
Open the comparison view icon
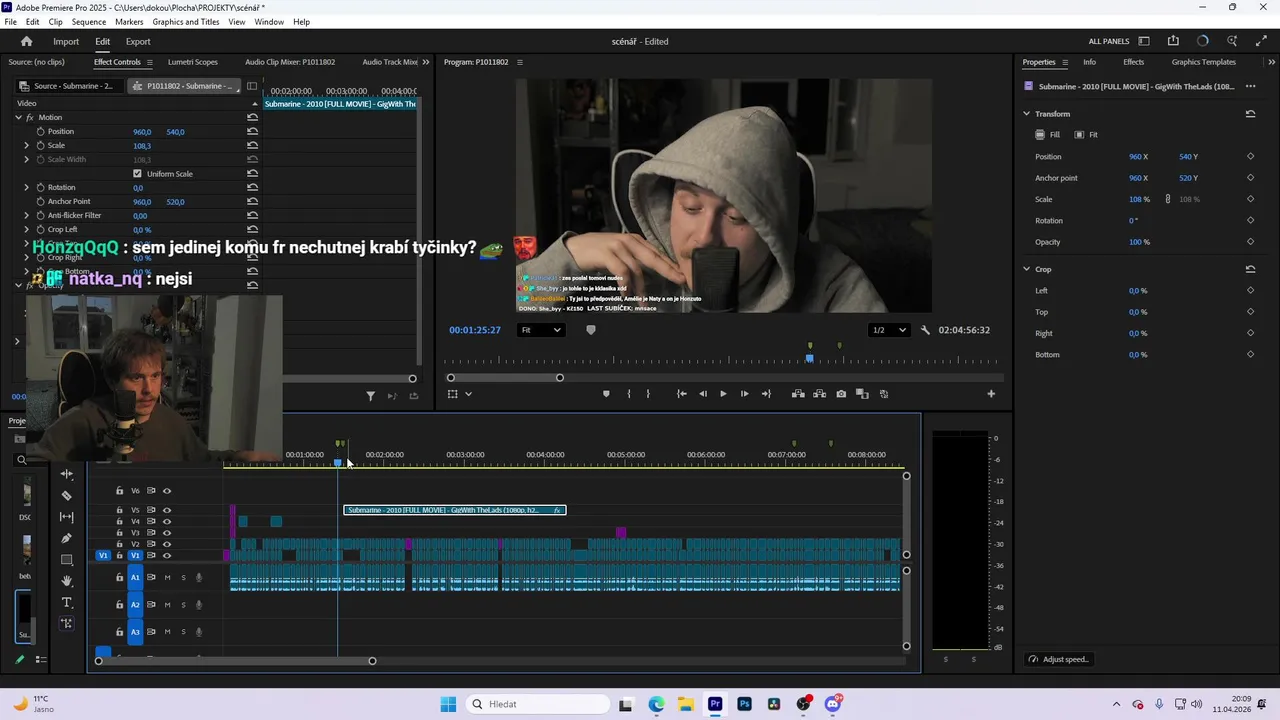pos(862,394)
